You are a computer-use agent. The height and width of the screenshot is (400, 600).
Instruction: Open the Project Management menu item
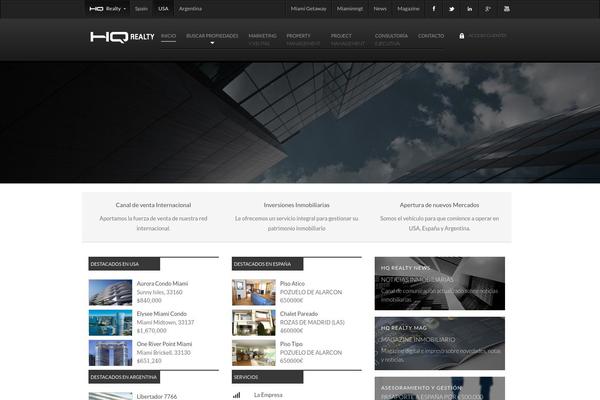pos(347,39)
